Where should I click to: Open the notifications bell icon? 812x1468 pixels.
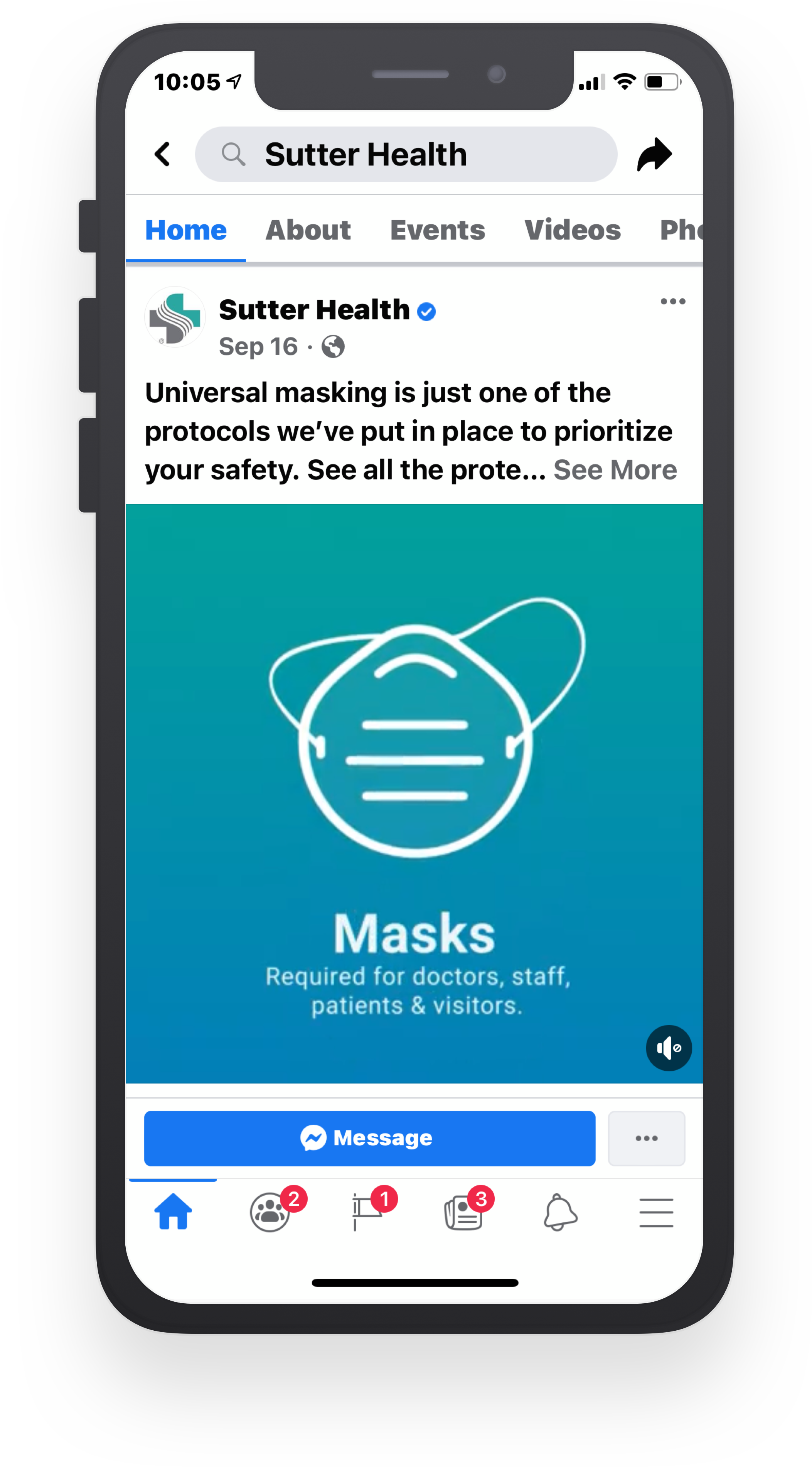pyautogui.click(x=560, y=1212)
